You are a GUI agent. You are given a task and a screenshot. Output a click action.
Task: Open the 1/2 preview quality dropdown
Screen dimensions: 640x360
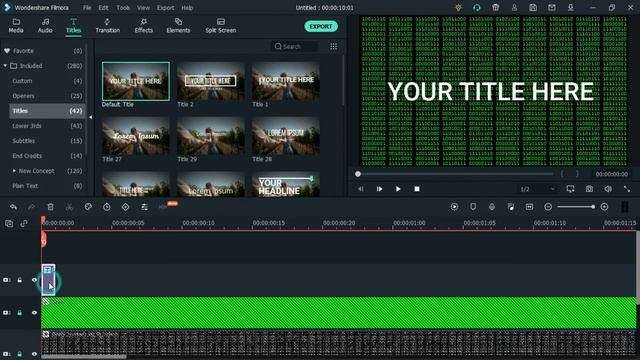[537, 189]
